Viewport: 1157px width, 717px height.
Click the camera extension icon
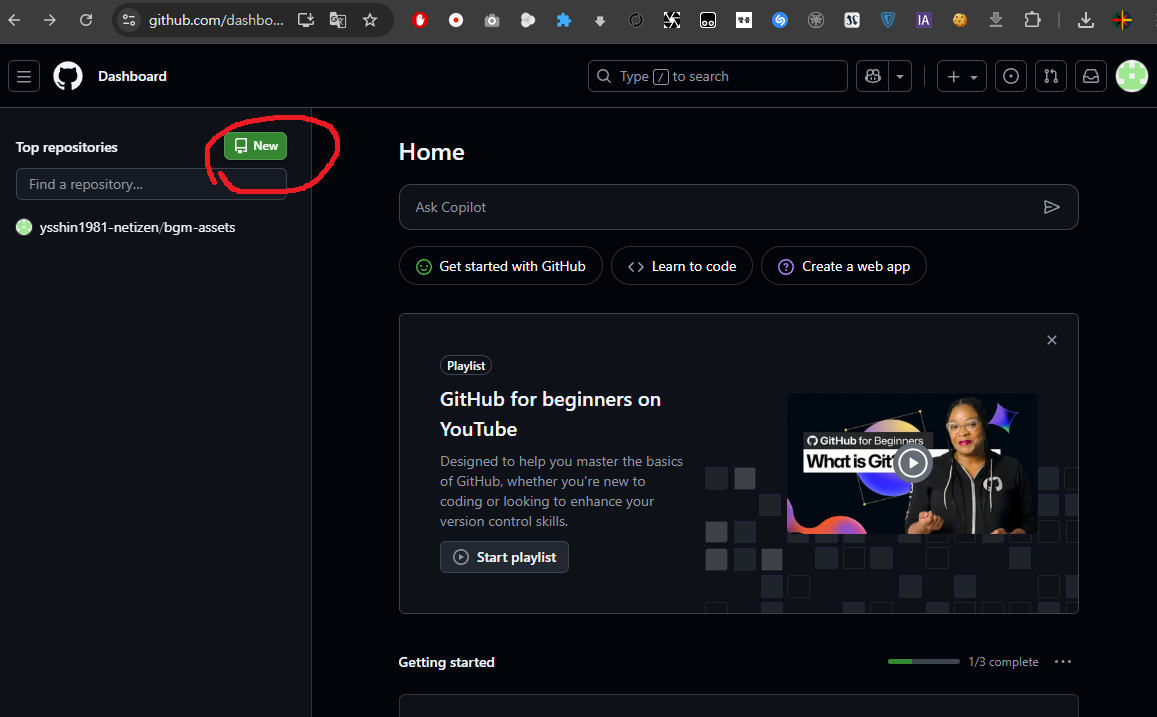point(492,21)
